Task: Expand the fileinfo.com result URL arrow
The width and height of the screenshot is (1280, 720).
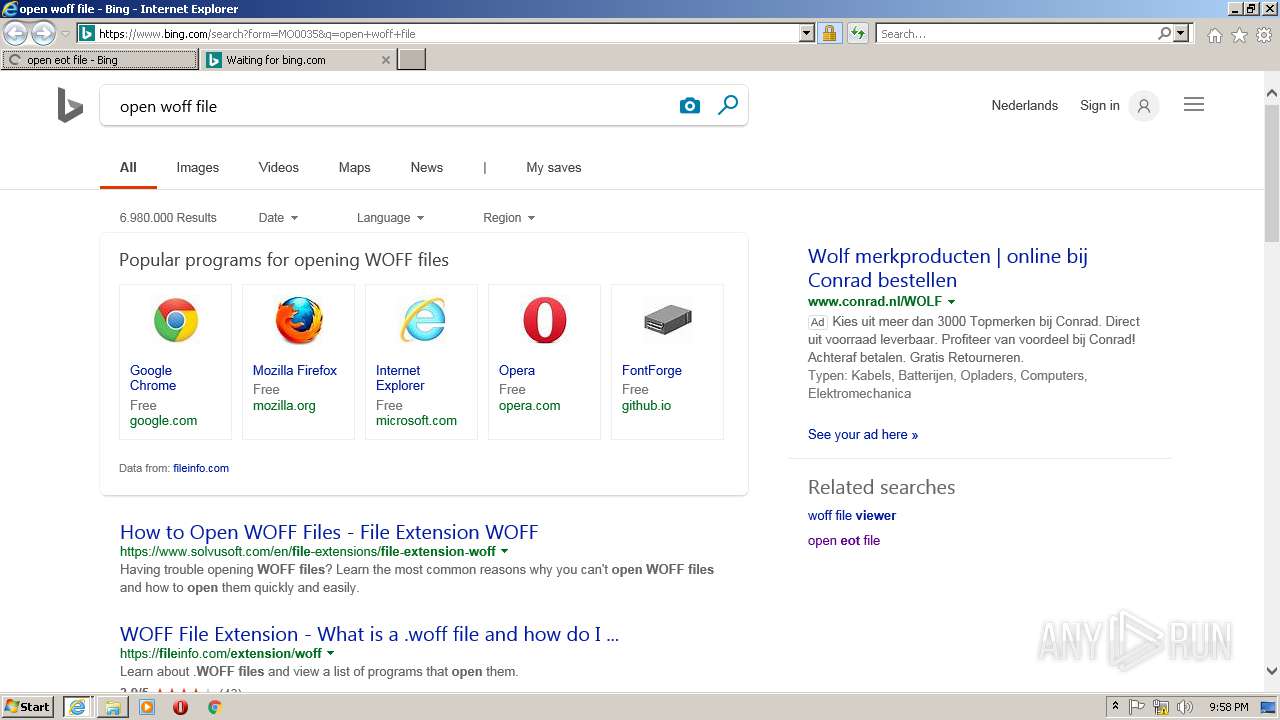Action: pyautogui.click(x=330, y=654)
